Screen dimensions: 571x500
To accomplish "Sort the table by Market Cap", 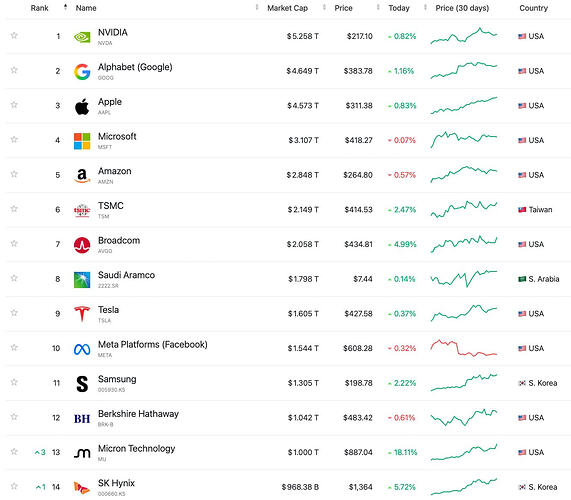I will pyautogui.click(x=287, y=8).
